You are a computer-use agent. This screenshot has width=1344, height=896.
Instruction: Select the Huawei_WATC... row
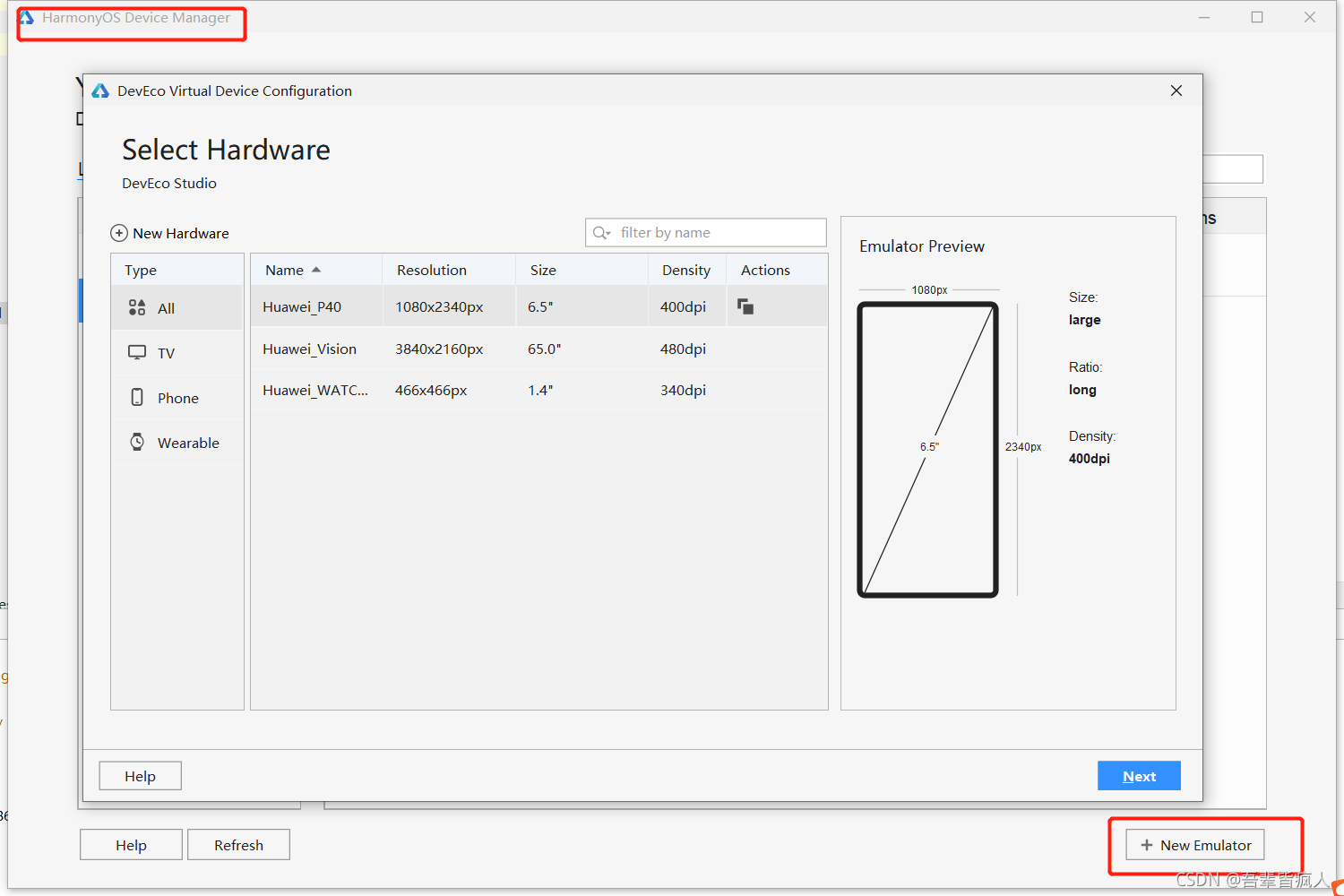(538, 390)
